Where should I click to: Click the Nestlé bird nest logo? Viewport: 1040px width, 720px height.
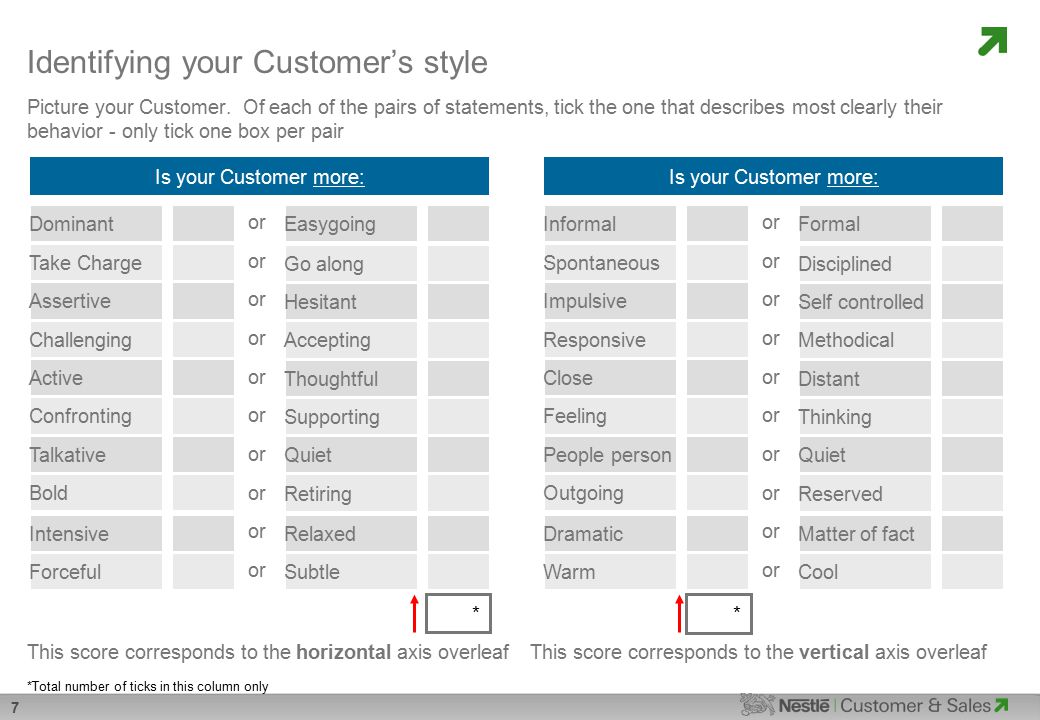[757, 705]
